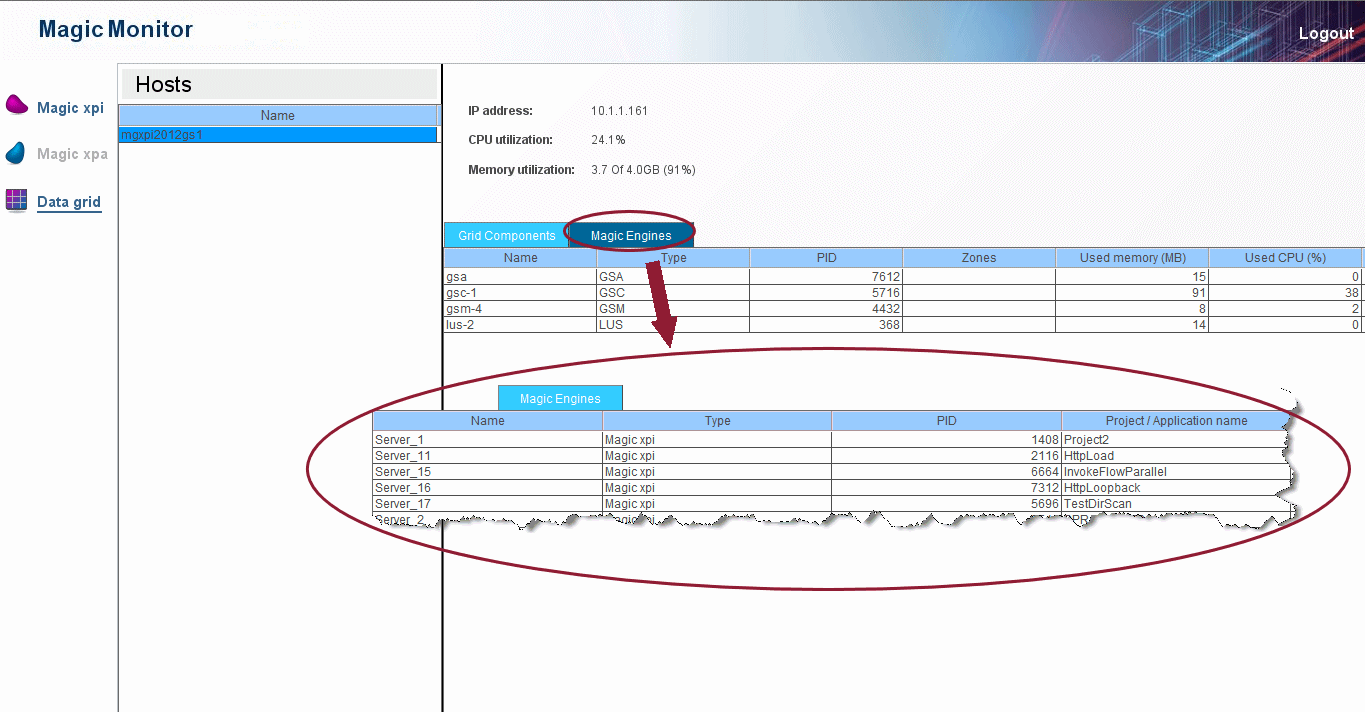1365x712 pixels.
Task: Click PID value 368
Action: point(888,324)
